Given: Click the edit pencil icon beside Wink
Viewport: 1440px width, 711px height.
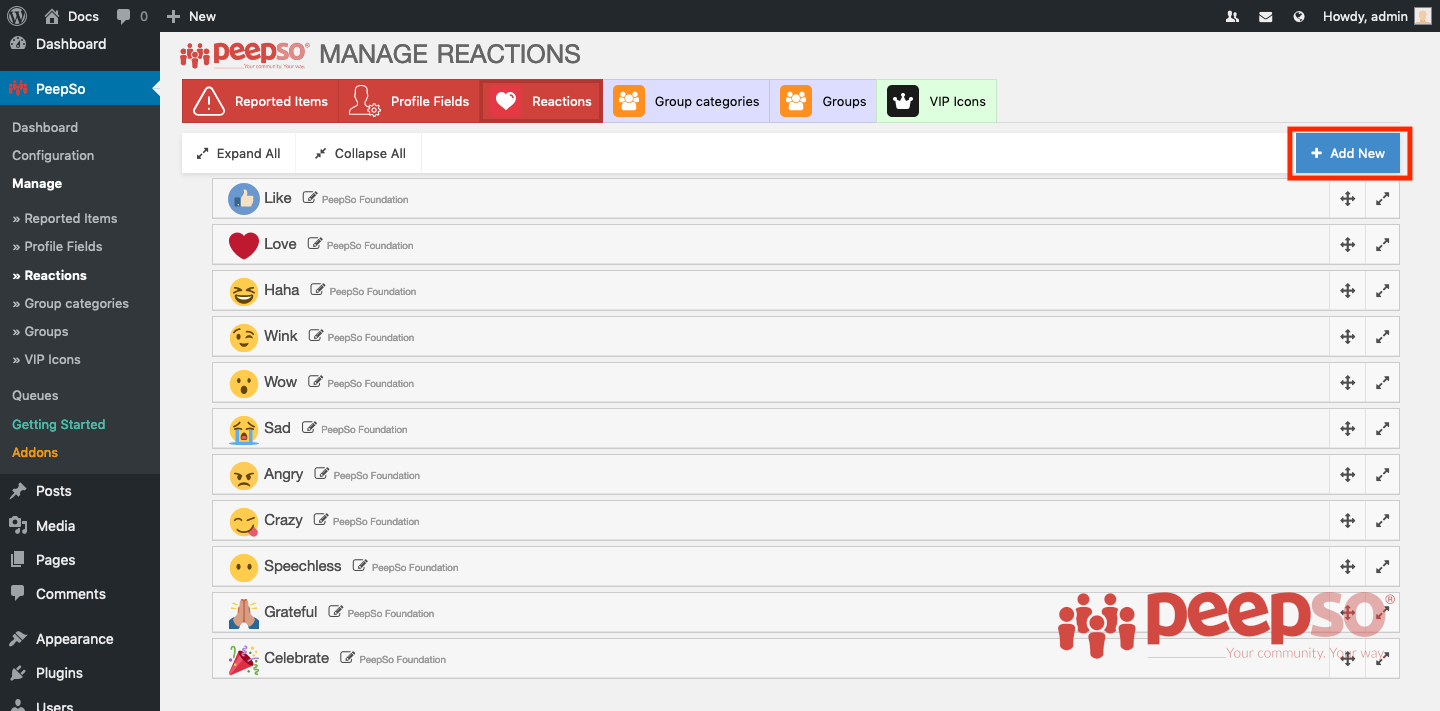Looking at the screenshot, I should pyautogui.click(x=316, y=336).
